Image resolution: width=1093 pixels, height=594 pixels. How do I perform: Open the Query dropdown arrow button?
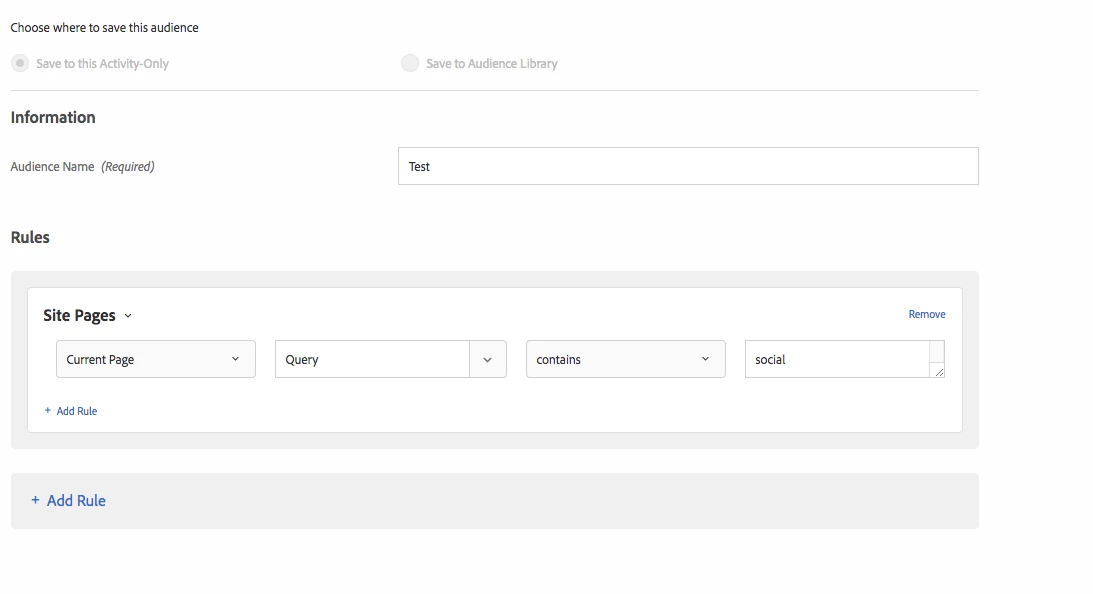(488, 359)
